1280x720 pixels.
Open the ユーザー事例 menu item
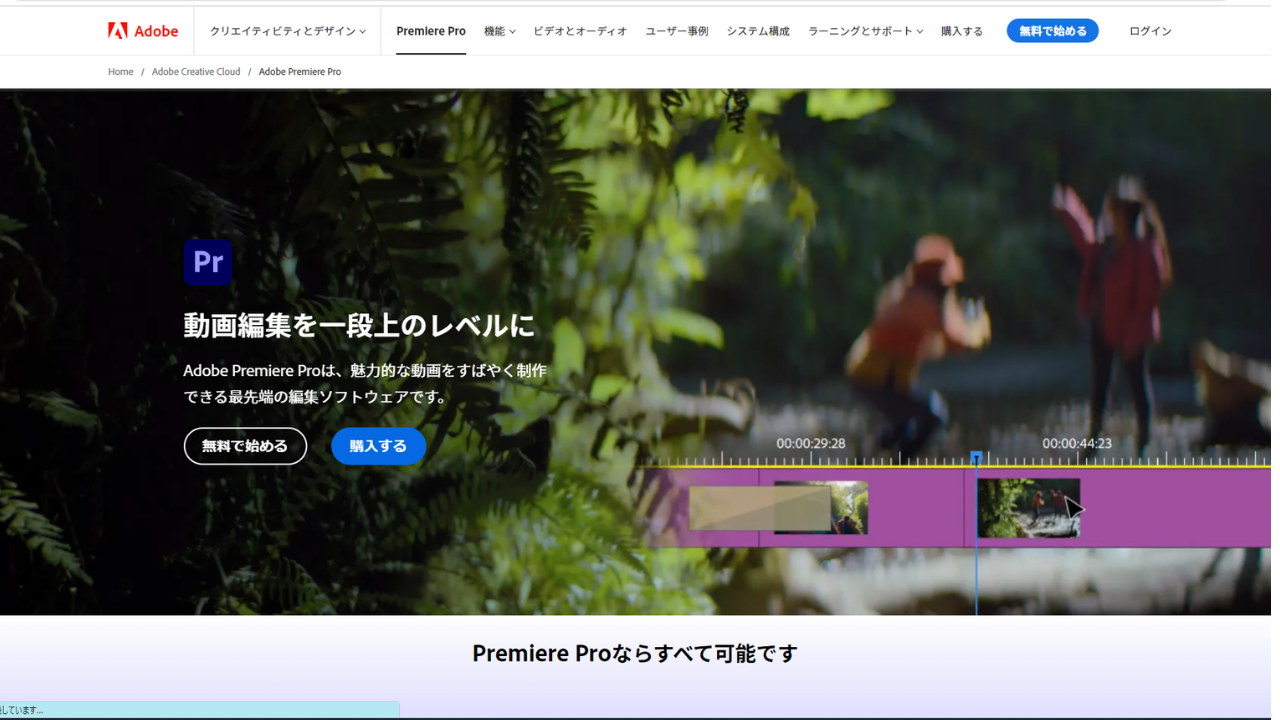(x=677, y=31)
